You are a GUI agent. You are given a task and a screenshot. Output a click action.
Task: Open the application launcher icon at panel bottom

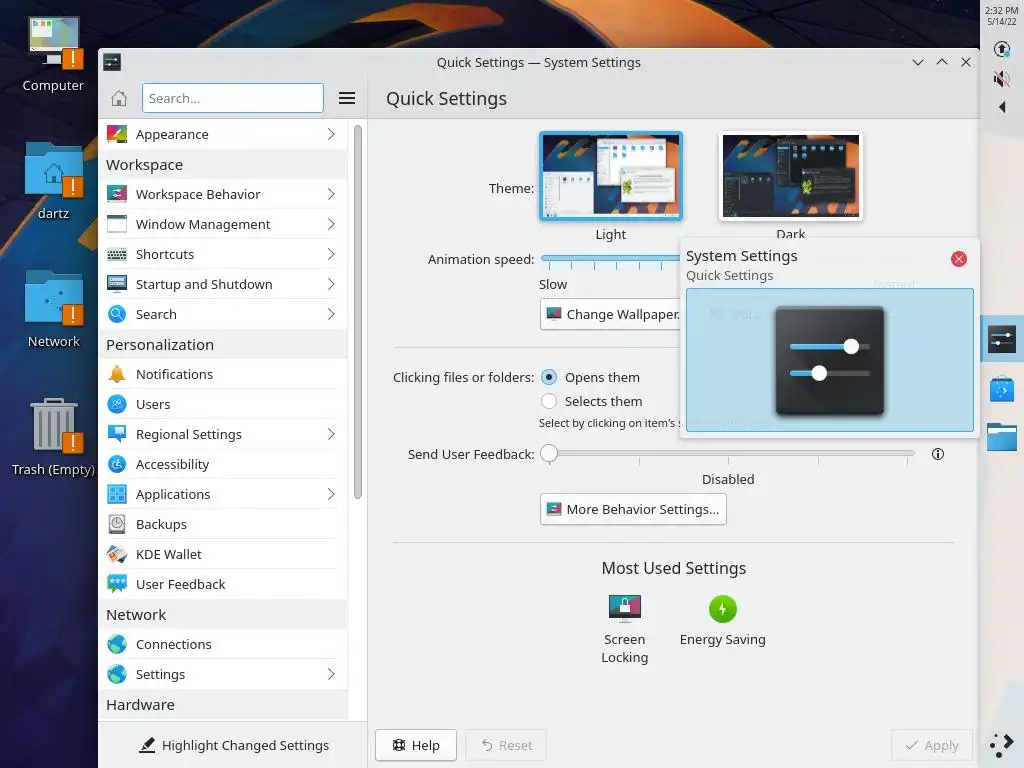(x=1001, y=745)
